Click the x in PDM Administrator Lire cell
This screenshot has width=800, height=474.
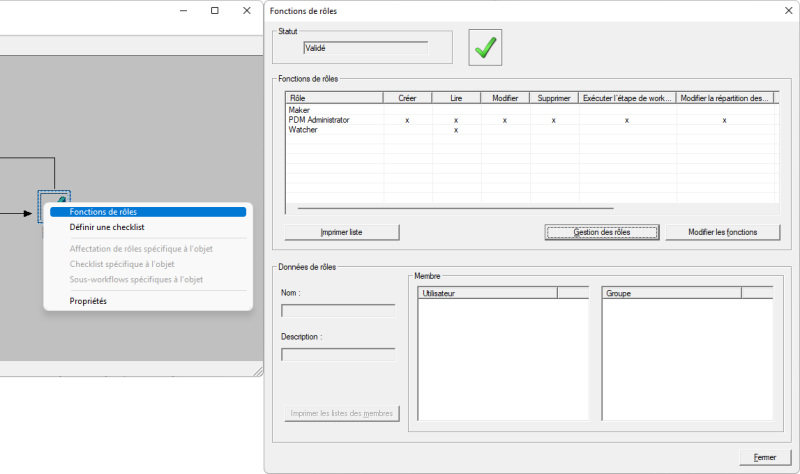pos(456,120)
